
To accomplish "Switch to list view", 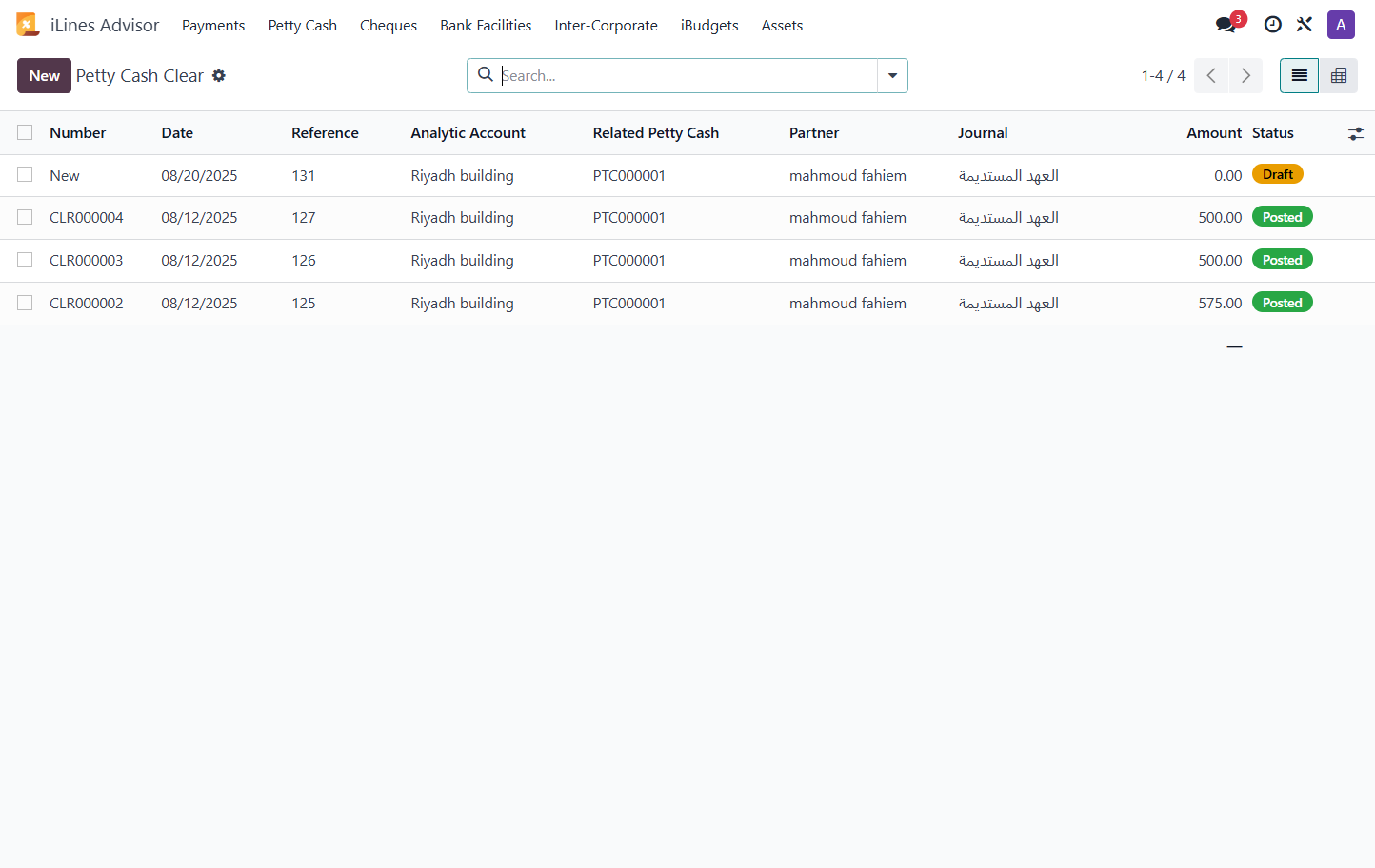I will [1299, 75].
